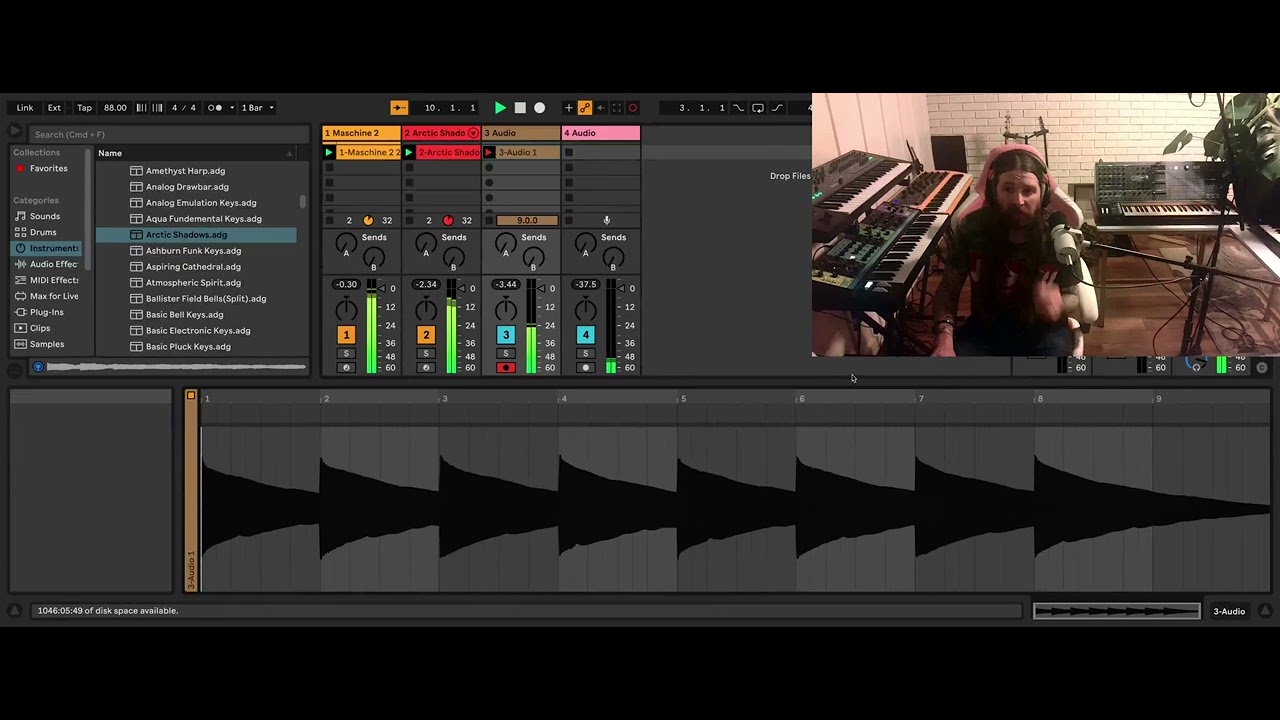Click bar 5 marker in clip ruler
This screenshot has height=720, width=1280.
click(683, 399)
